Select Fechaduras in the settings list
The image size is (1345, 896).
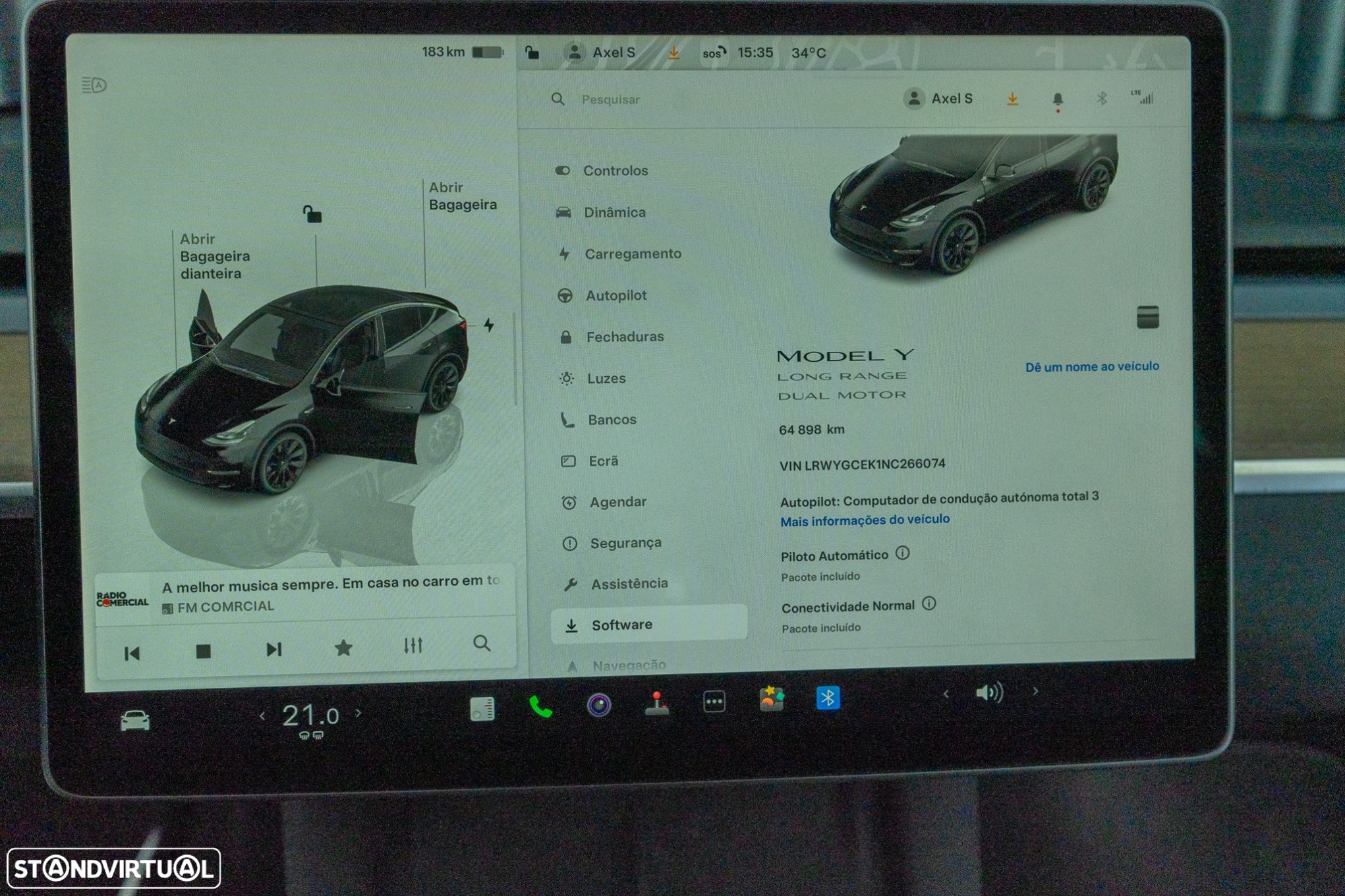click(x=612, y=337)
